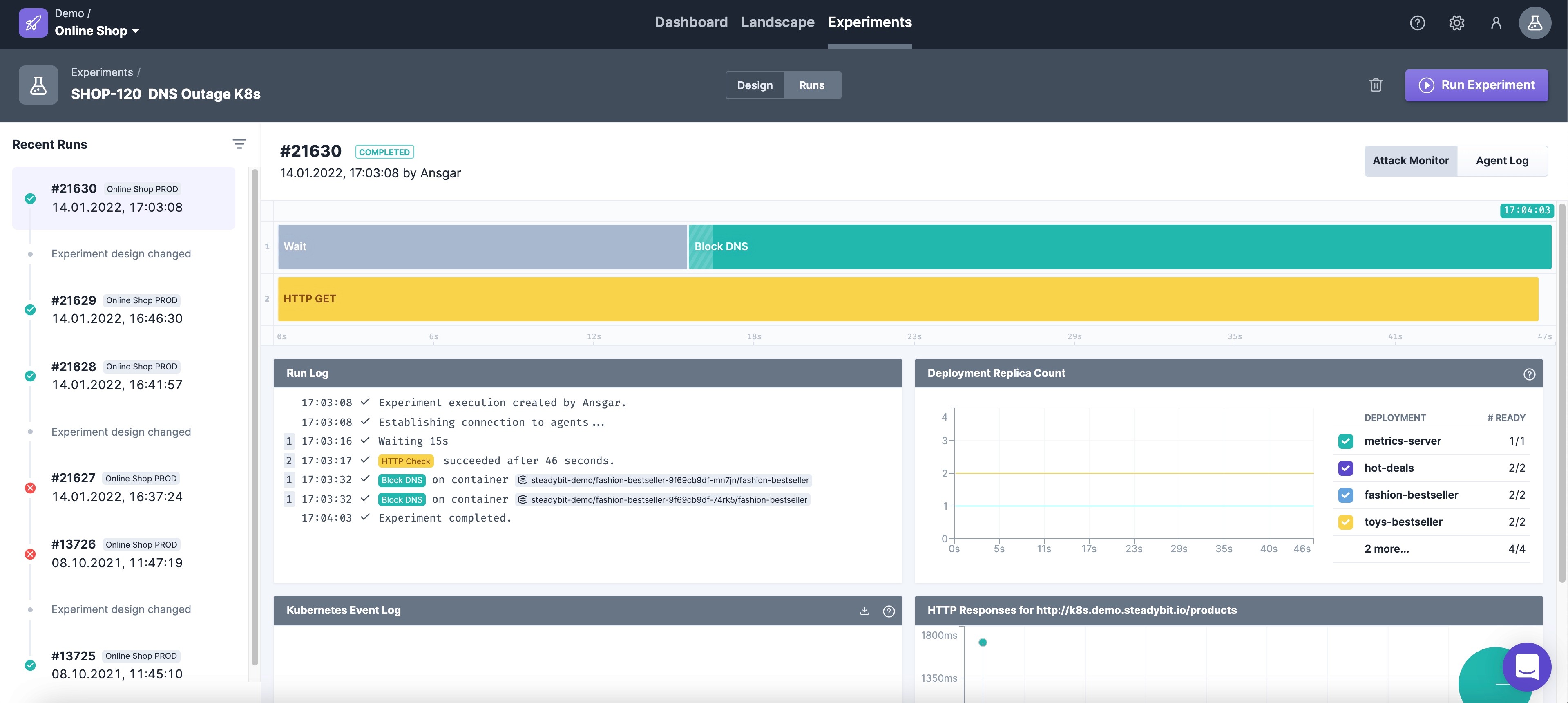Click the Run Experiment button

tap(1476, 85)
